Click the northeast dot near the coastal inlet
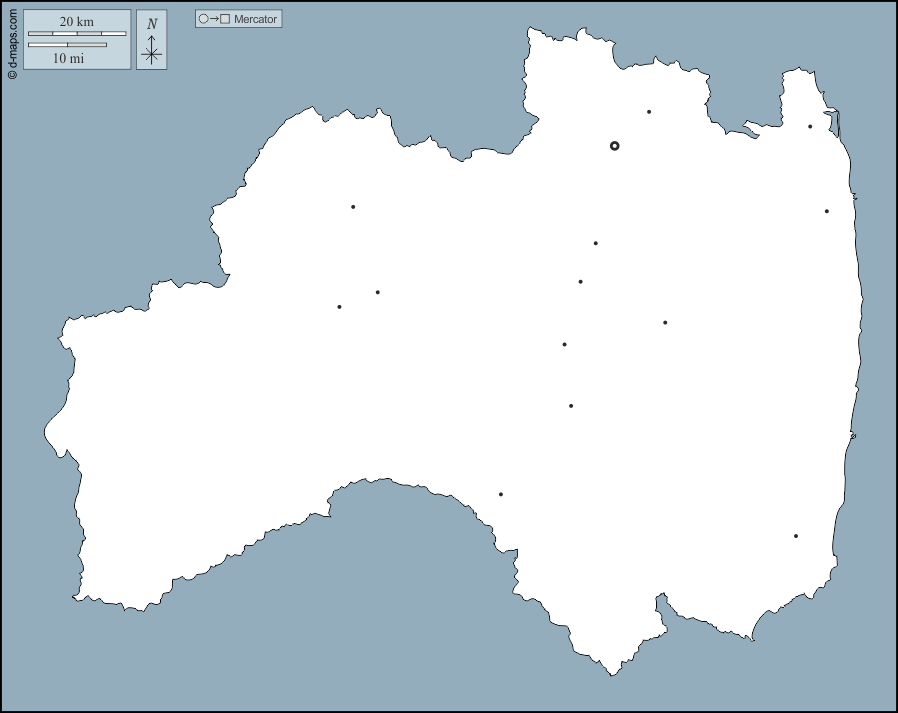Screen dimensions: 898x713 tap(810, 127)
